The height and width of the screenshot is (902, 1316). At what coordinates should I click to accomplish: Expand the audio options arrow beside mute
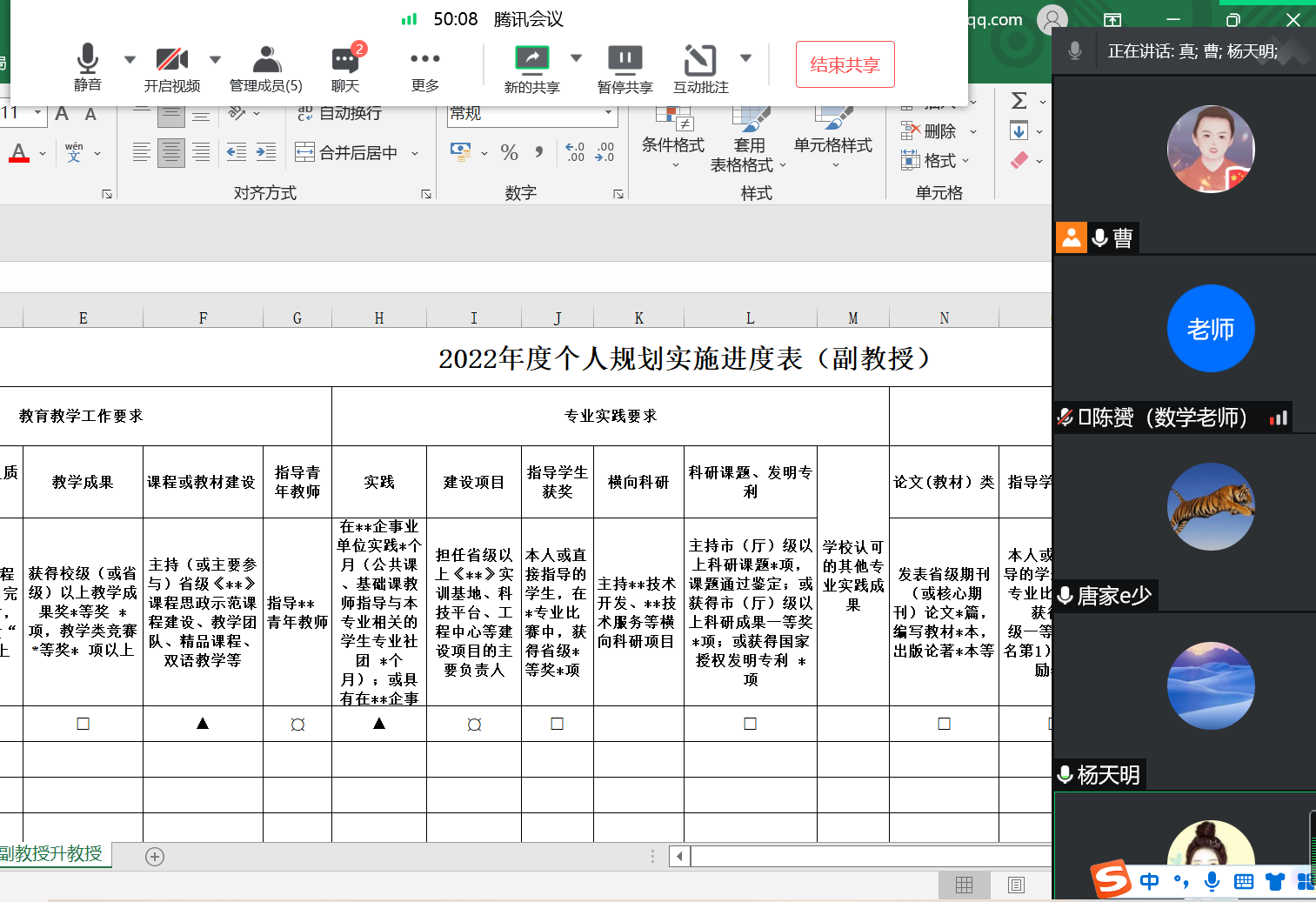pos(130,59)
